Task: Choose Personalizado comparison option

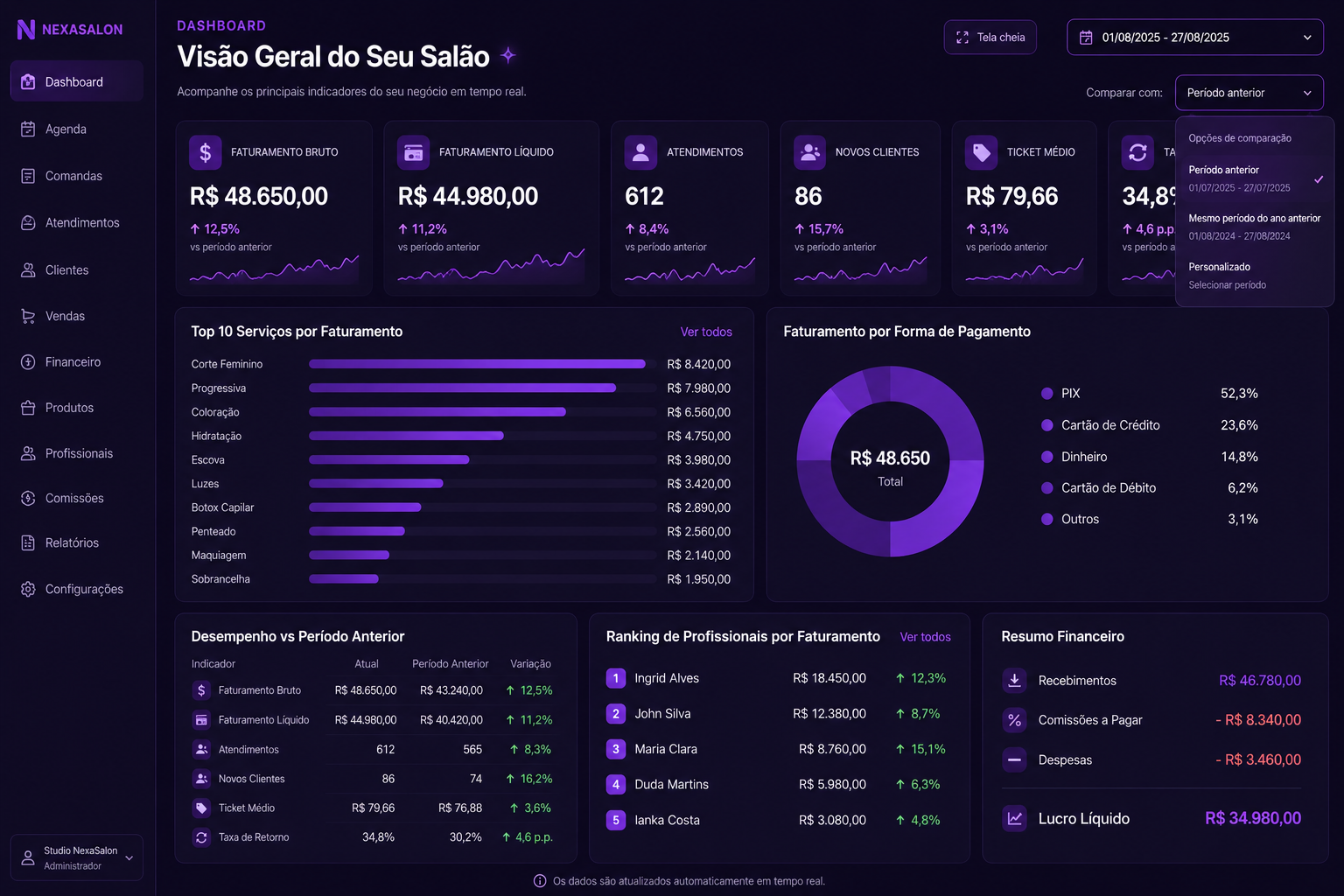Action: pyautogui.click(x=1255, y=276)
